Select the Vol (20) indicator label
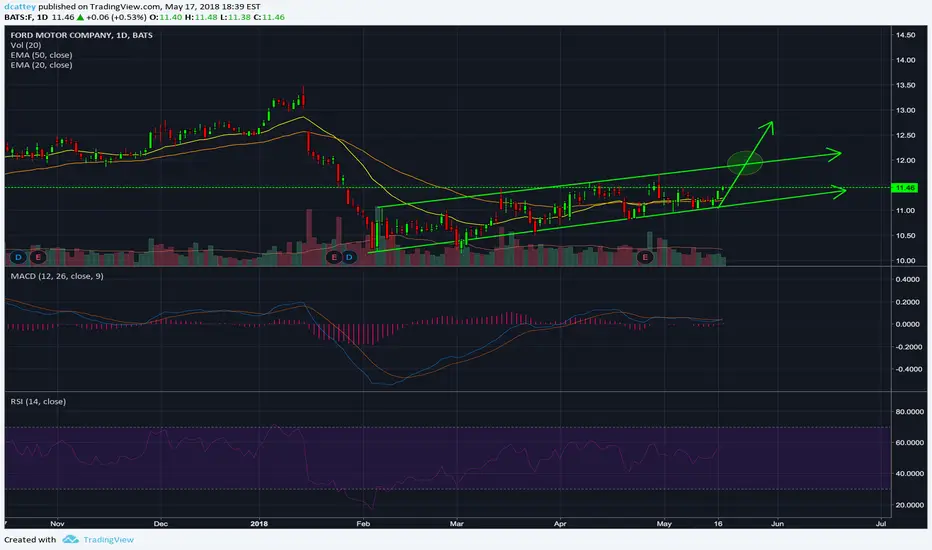932x550 pixels. tap(26, 45)
